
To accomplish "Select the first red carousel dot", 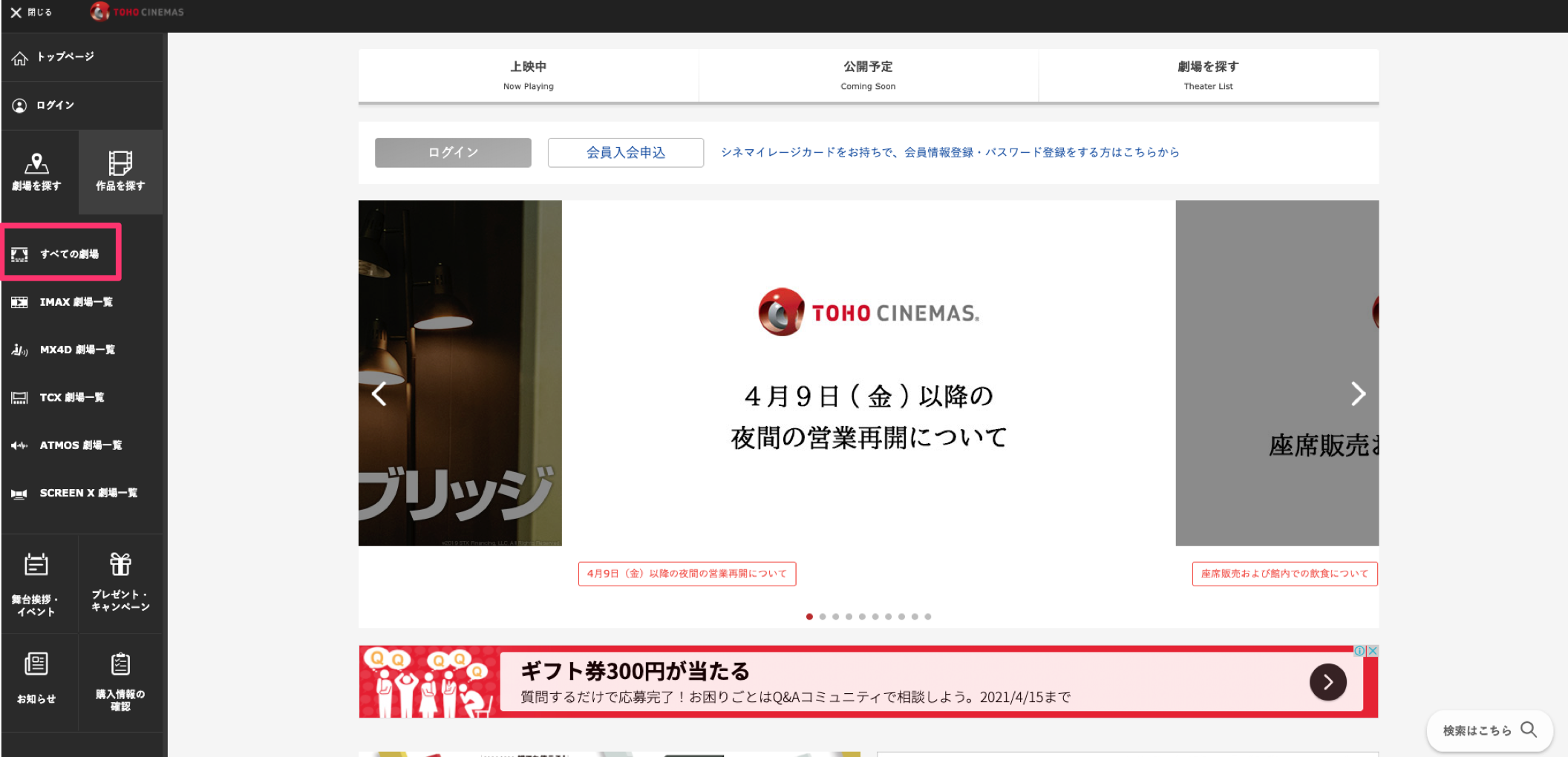I will click(x=809, y=617).
